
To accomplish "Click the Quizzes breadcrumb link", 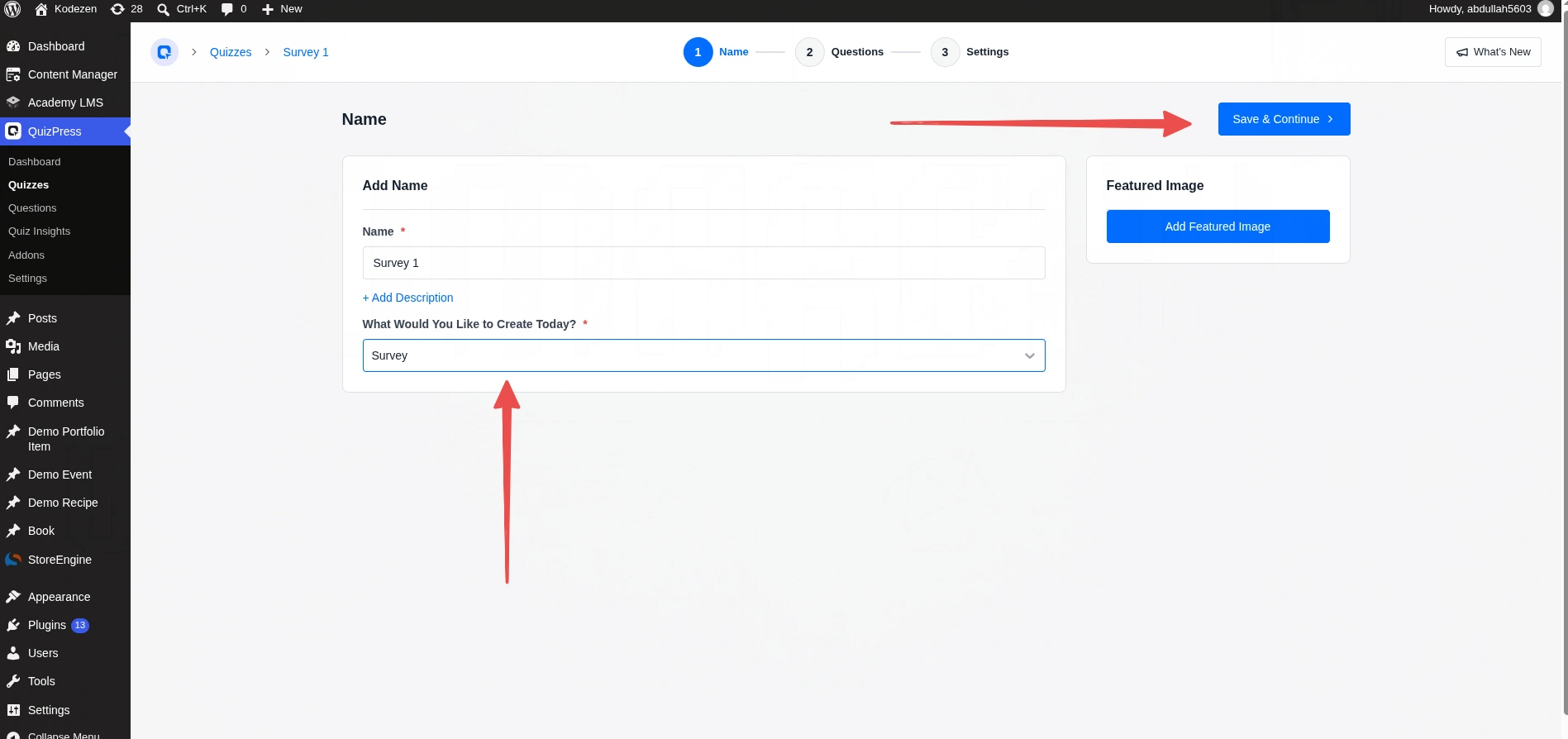I will point(231,52).
